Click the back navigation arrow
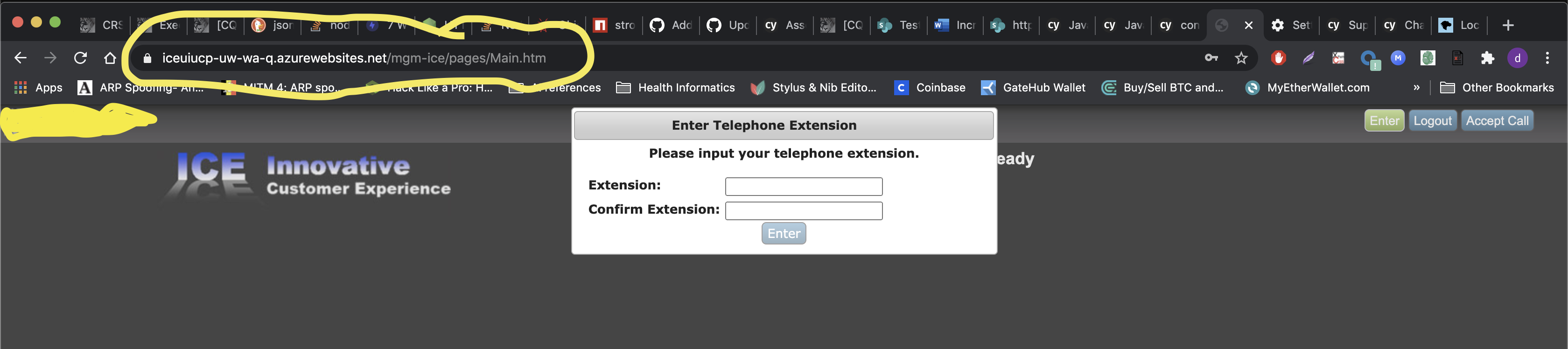1568x349 pixels. tap(20, 58)
